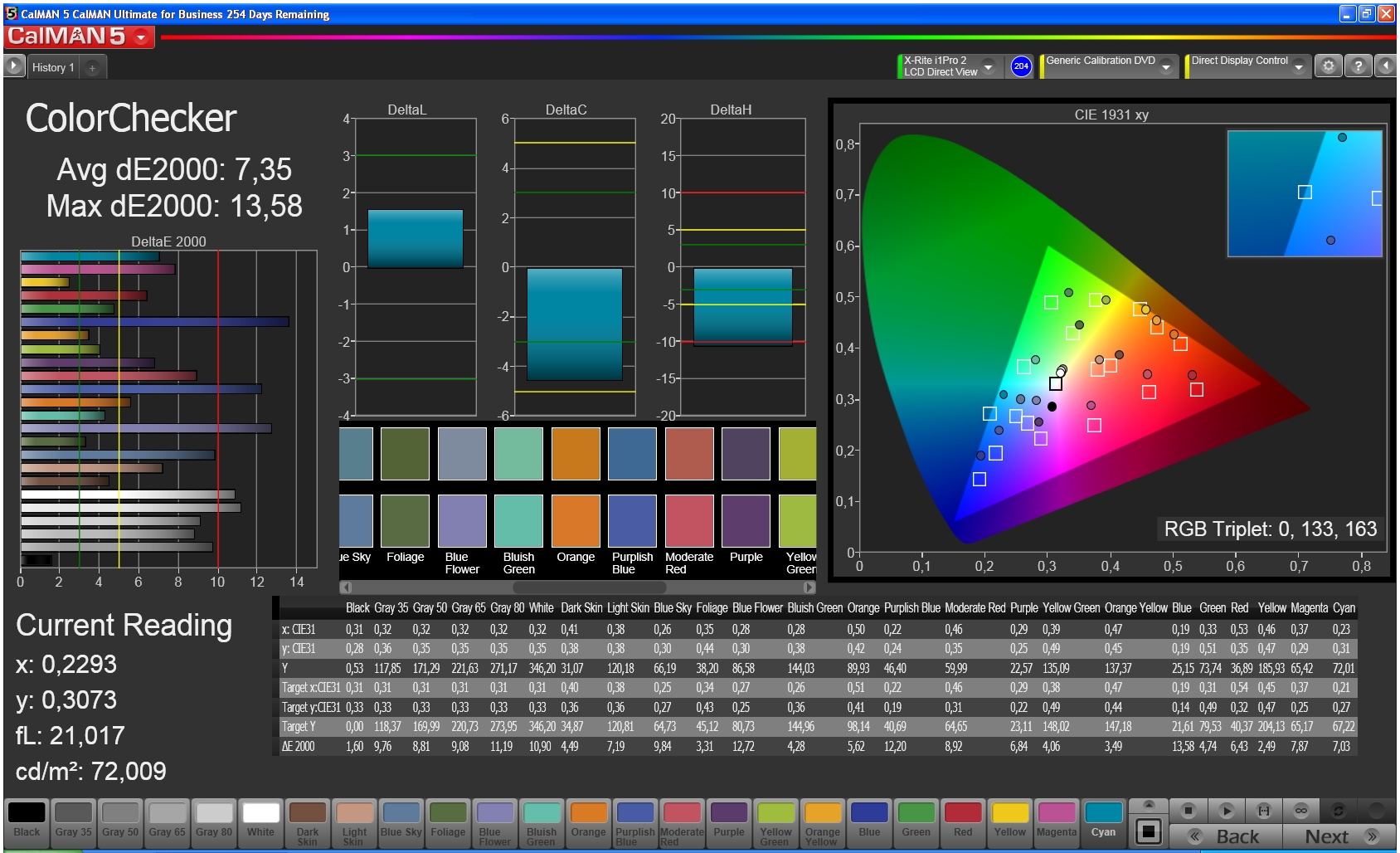The height and width of the screenshot is (853, 1400).
Task: Select the History 1 tab
Action: pyautogui.click(x=53, y=67)
